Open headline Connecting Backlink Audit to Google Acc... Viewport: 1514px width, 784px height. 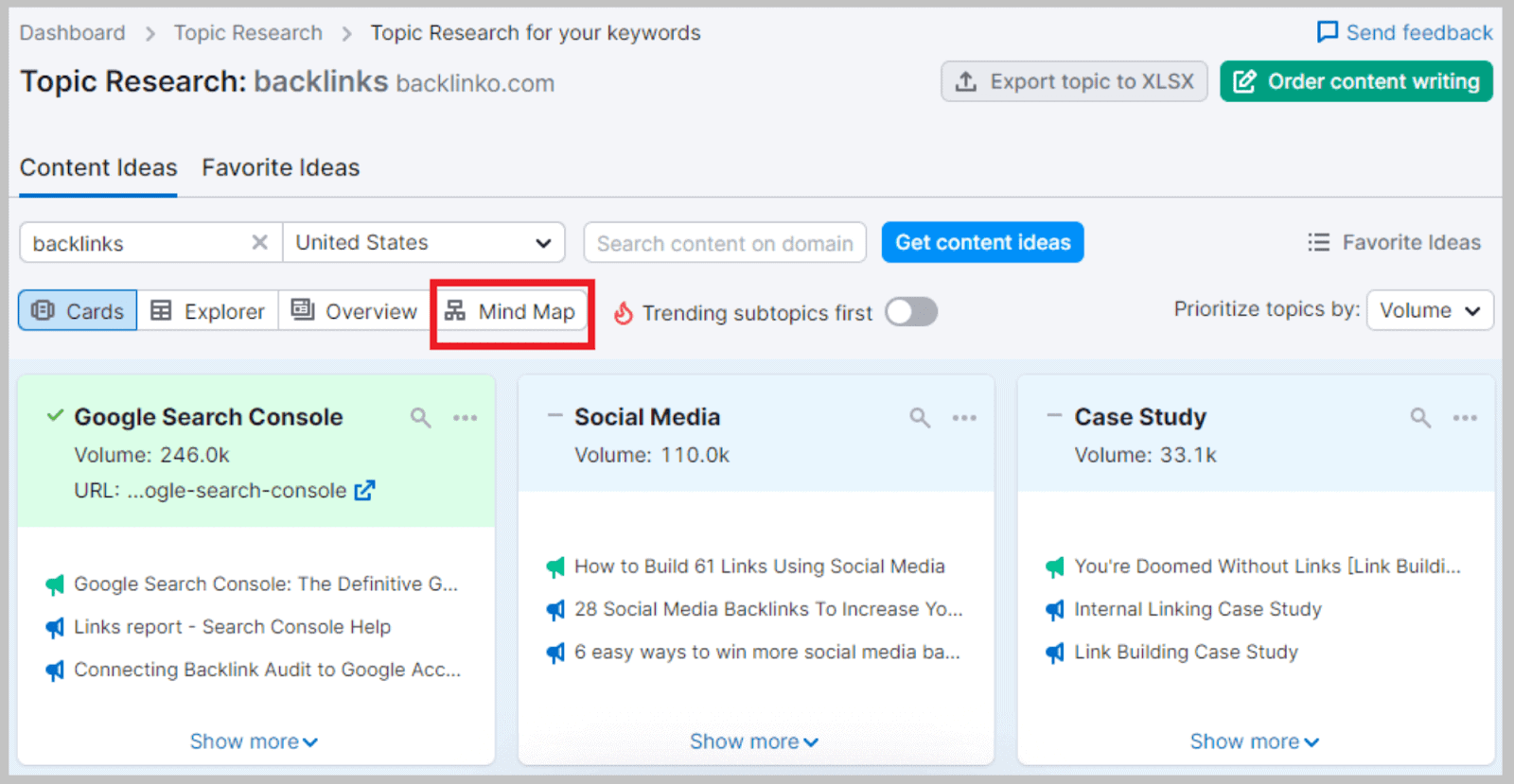[268, 670]
